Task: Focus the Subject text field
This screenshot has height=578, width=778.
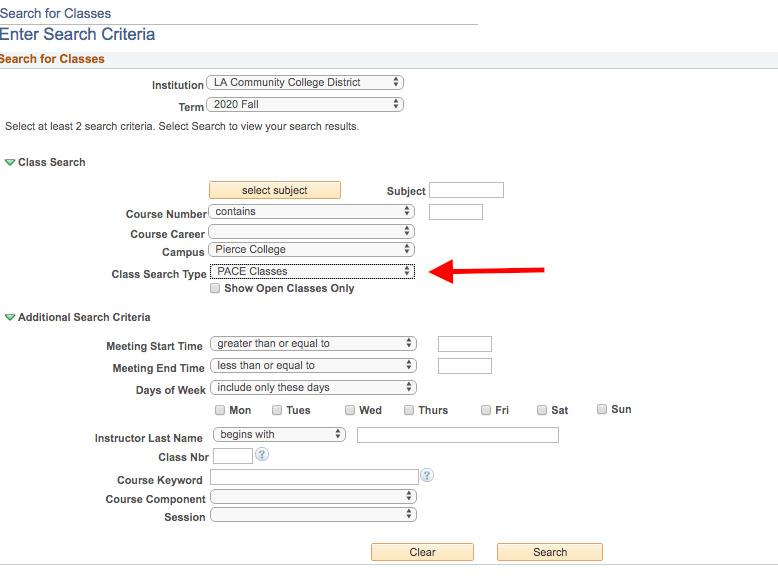Action: tap(466, 190)
